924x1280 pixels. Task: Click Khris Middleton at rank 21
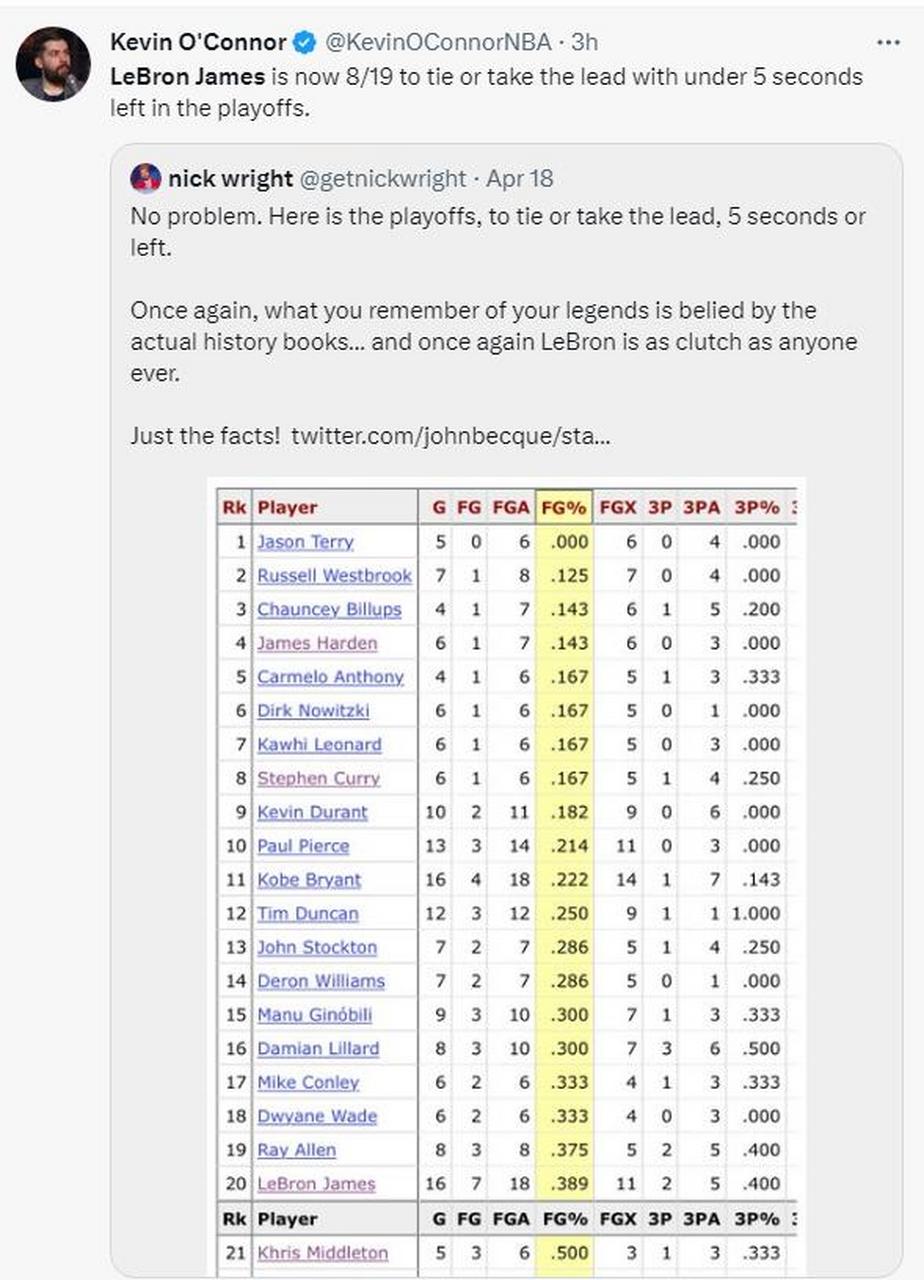pos(322,1253)
